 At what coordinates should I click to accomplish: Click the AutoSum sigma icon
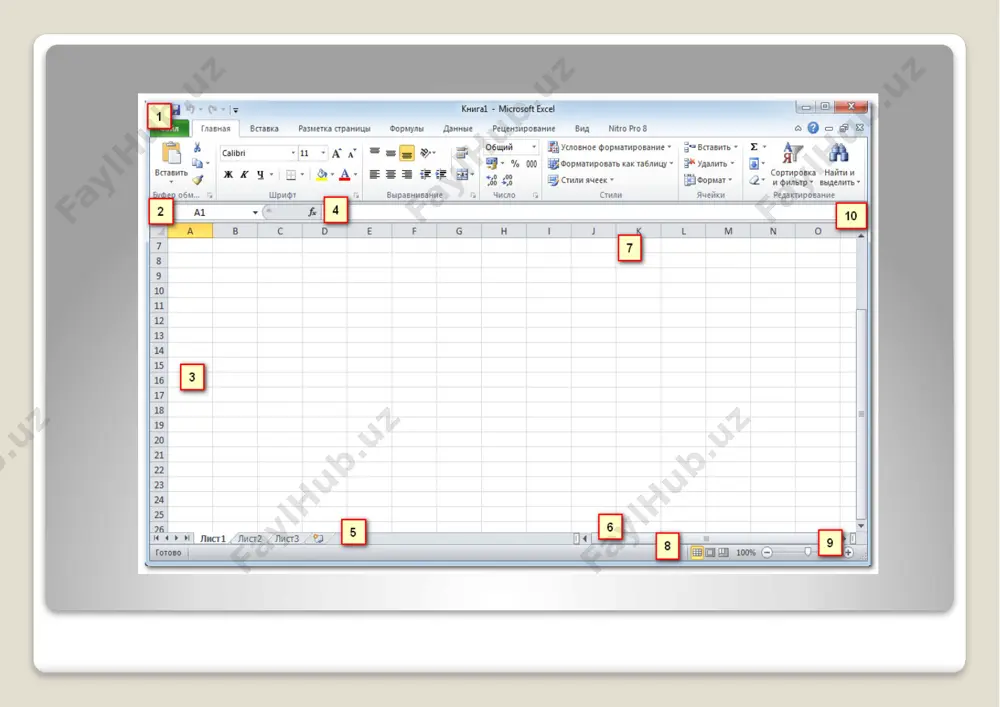point(754,147)
